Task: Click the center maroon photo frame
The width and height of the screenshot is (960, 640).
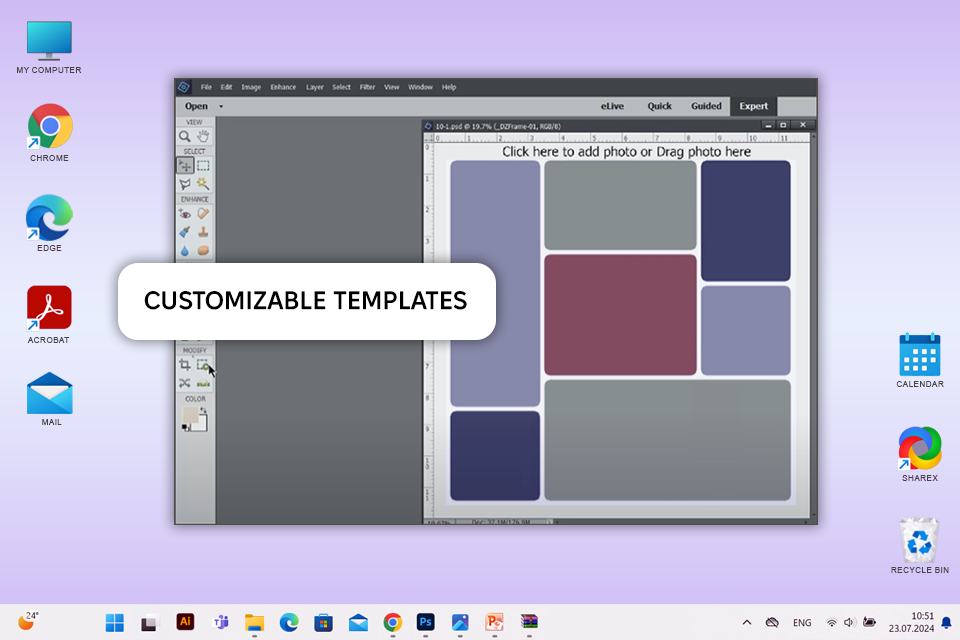Action: pyautogui.click(x=620, y=315)
